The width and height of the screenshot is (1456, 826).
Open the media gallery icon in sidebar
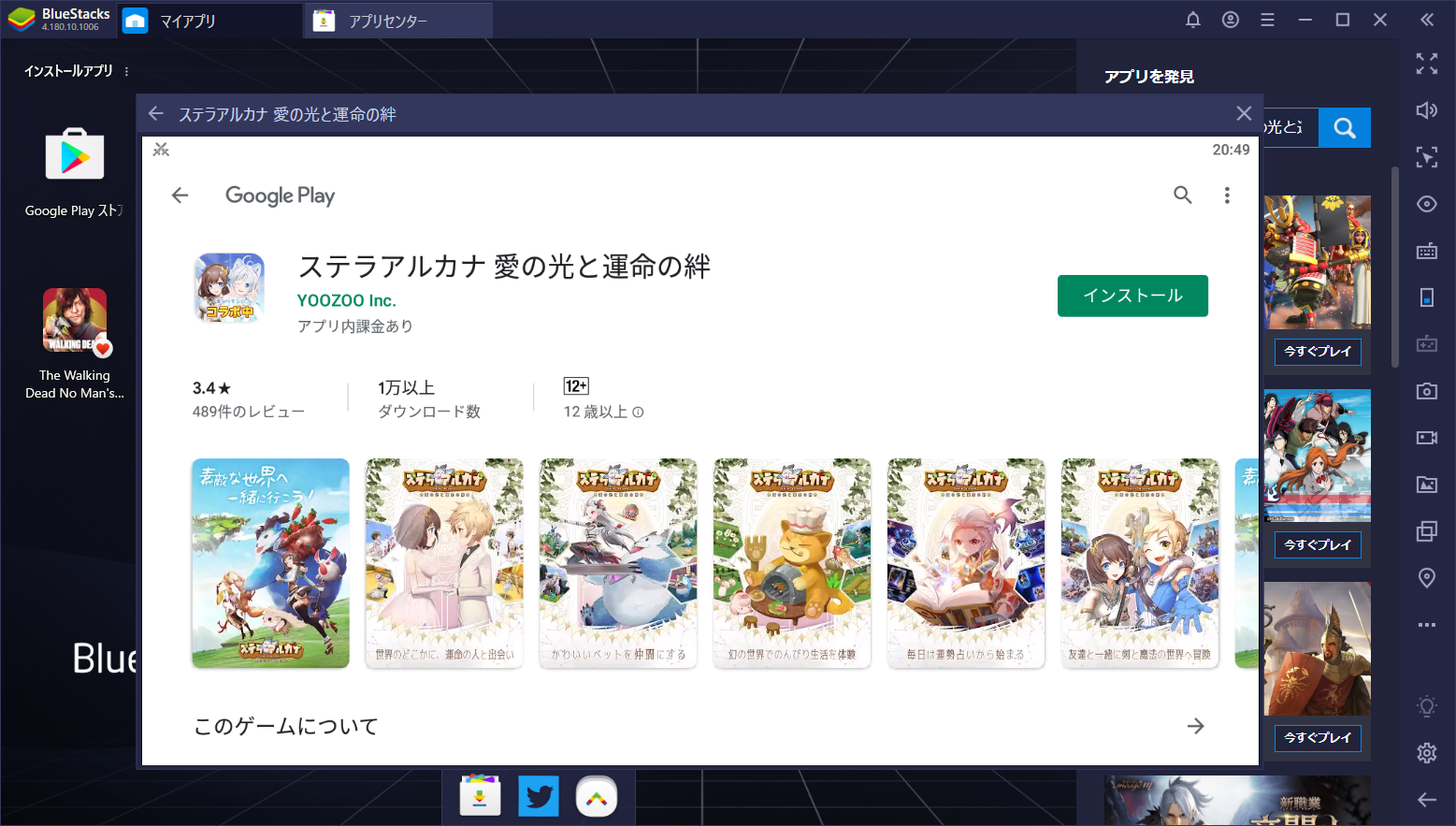point(1427,484)
